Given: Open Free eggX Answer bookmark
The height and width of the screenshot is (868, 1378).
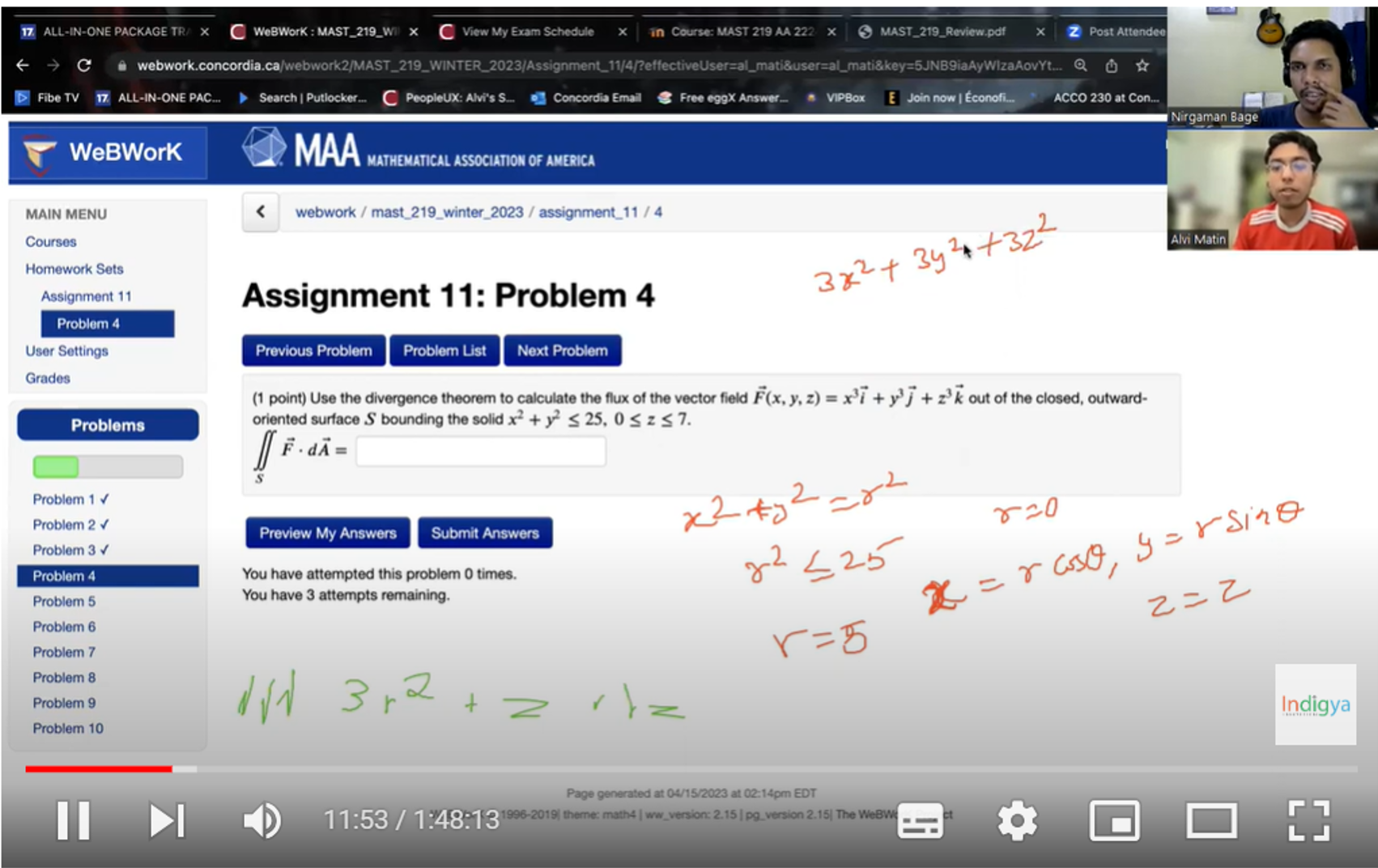Looking at the screenshot, I should pyautogui.click(x=723, y=98).
